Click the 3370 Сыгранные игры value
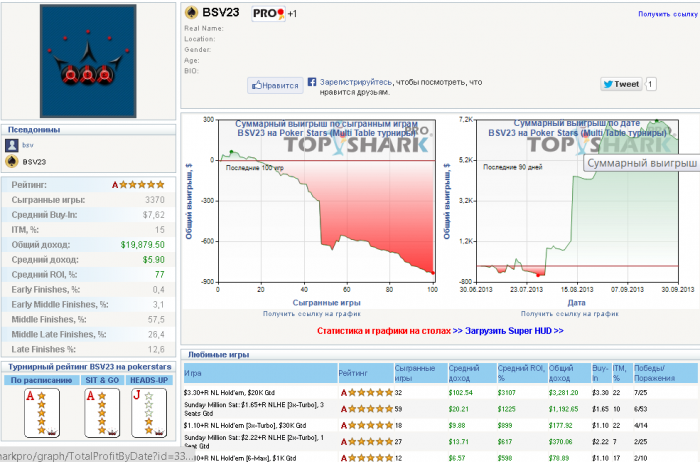This screenshot has height=462, width=700. (154, 200)
